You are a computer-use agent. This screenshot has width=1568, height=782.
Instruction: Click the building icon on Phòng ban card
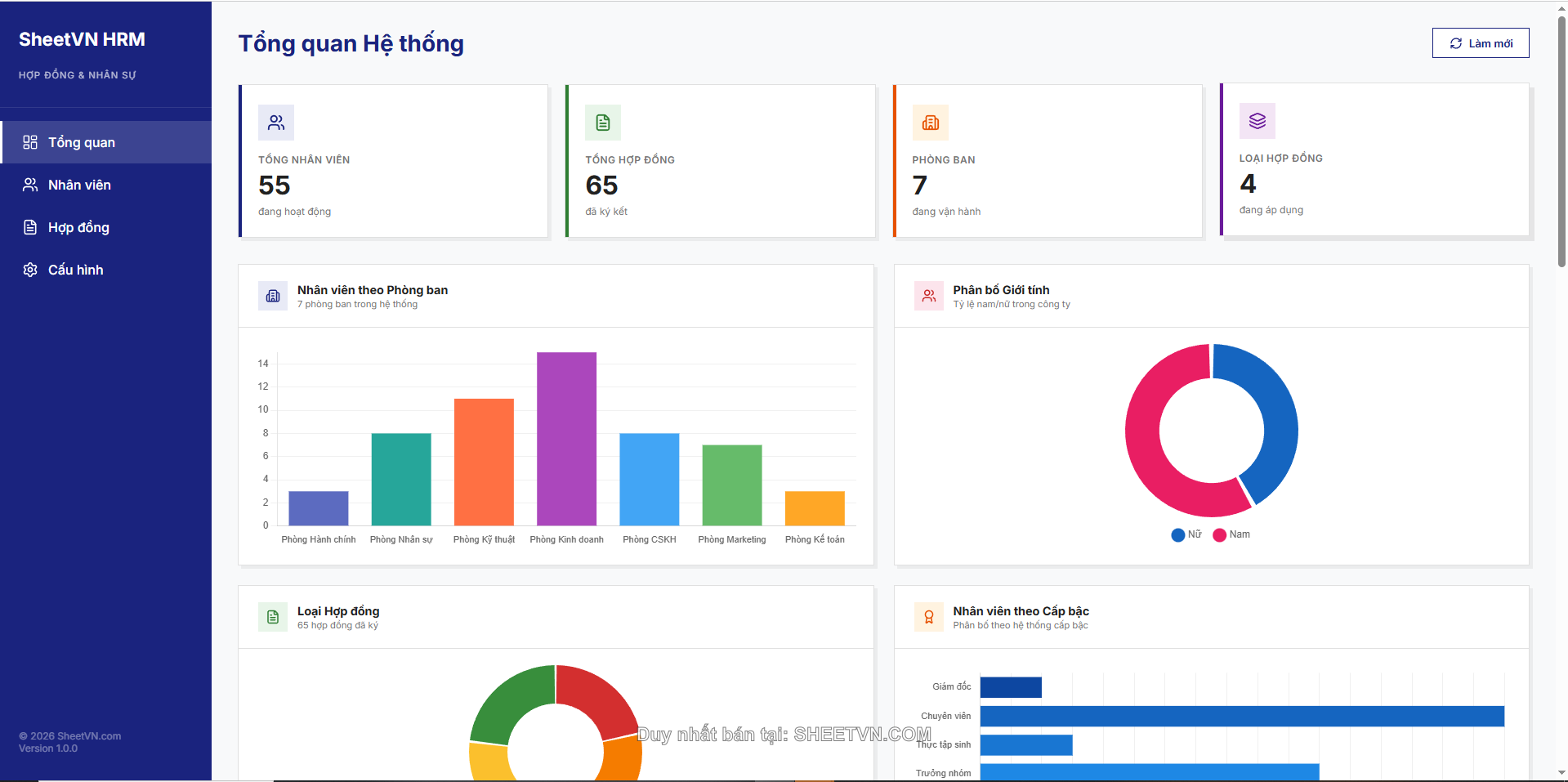pyautogui.click(x=930, y=123)
